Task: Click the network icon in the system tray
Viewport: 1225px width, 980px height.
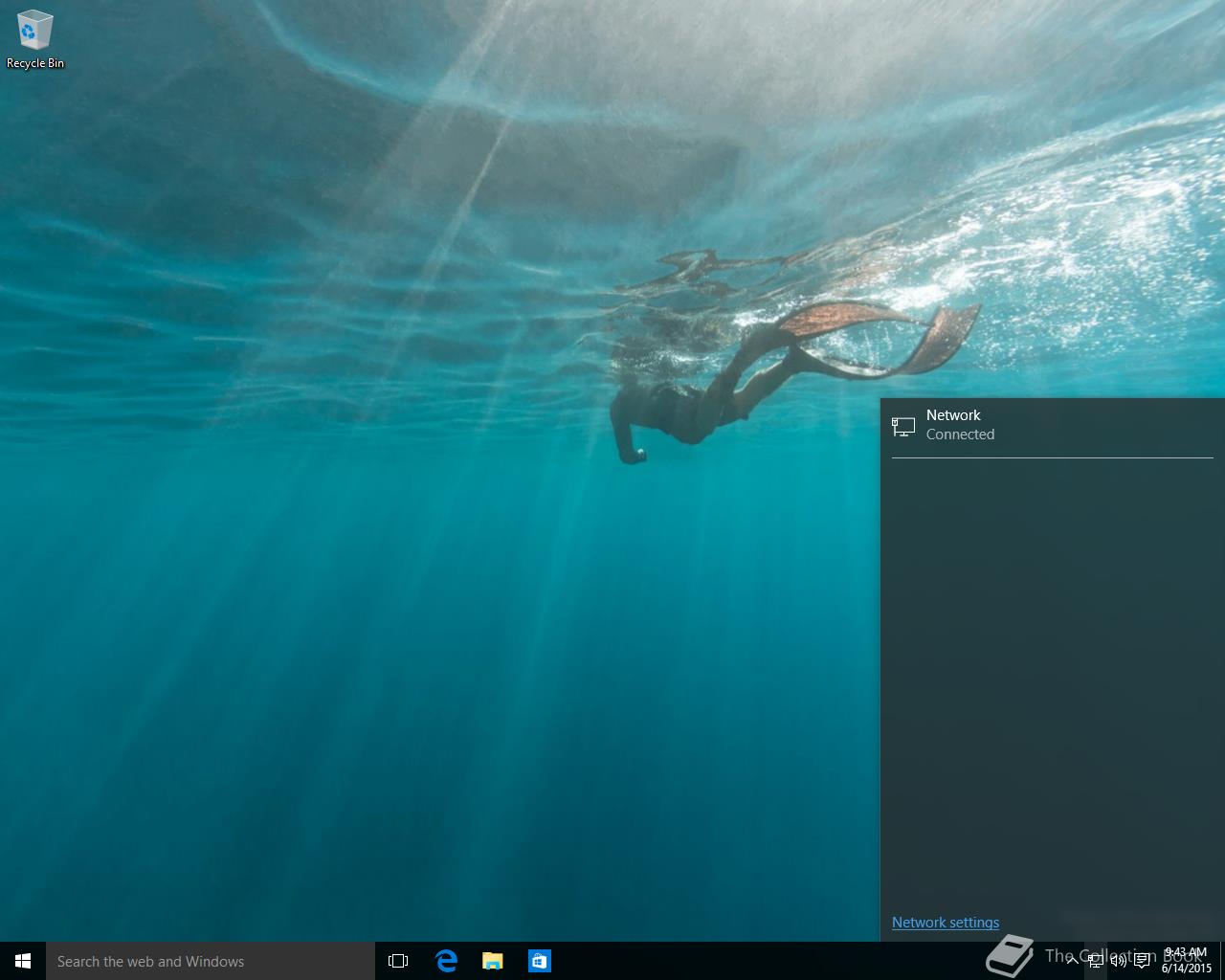Action: pos(1096,961)
